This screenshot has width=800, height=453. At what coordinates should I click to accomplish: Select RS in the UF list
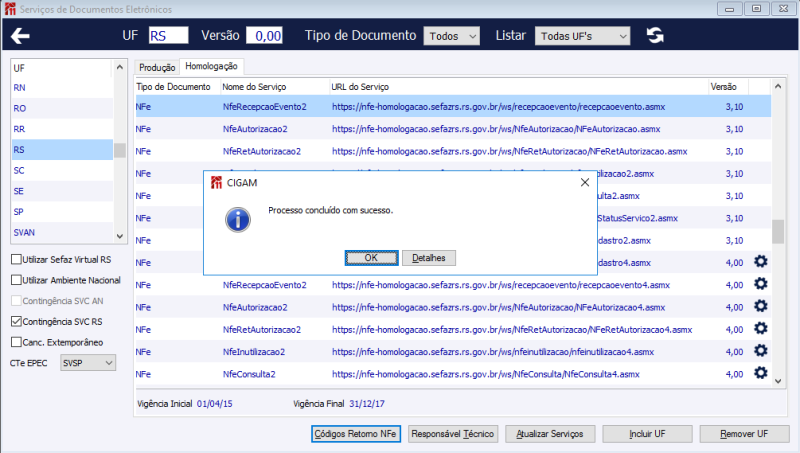[62, 149]
